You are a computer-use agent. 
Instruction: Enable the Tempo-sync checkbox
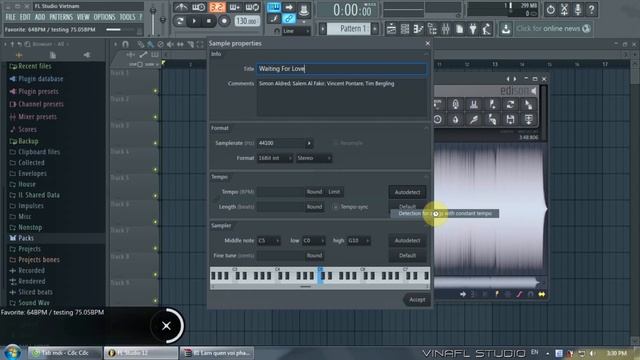tap(336, 207)
